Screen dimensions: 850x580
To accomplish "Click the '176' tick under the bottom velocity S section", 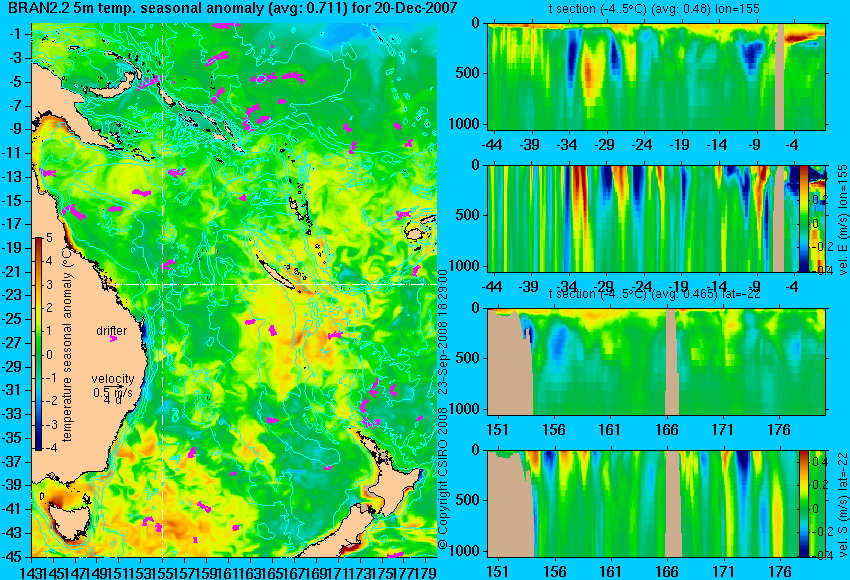I will (x=779, y=572).
